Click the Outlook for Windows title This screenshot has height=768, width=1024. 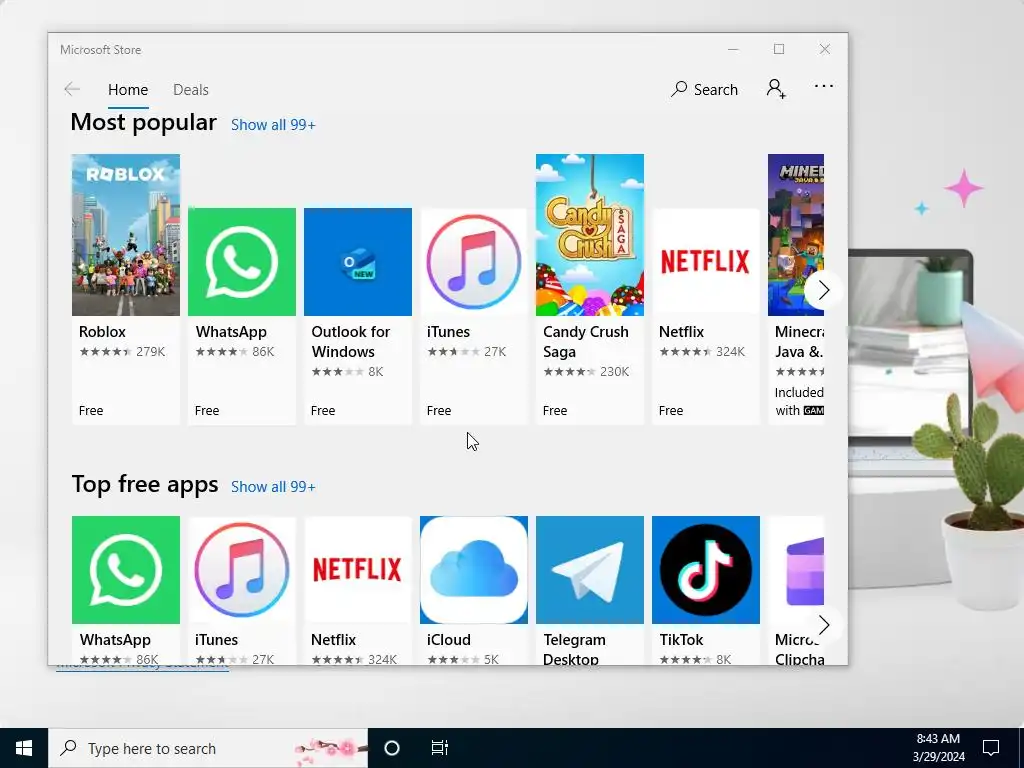(x=351, y=342)
